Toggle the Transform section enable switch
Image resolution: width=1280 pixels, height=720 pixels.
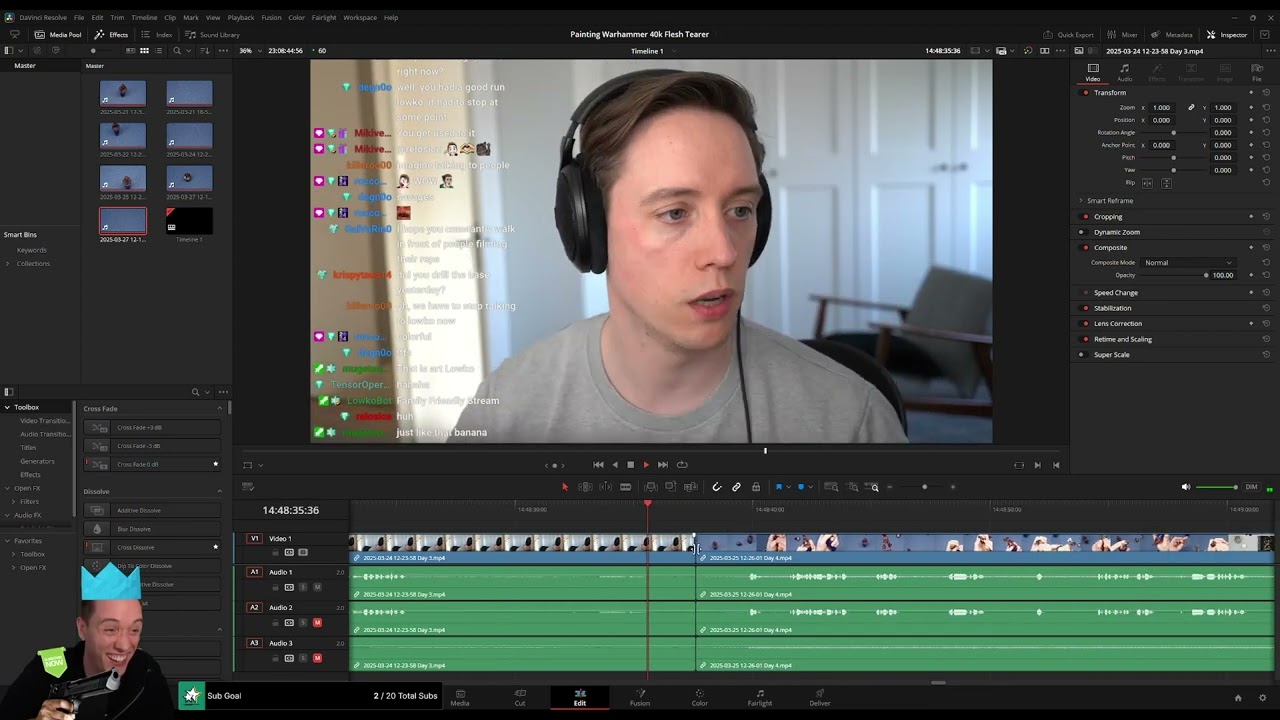pos(1086,92)
